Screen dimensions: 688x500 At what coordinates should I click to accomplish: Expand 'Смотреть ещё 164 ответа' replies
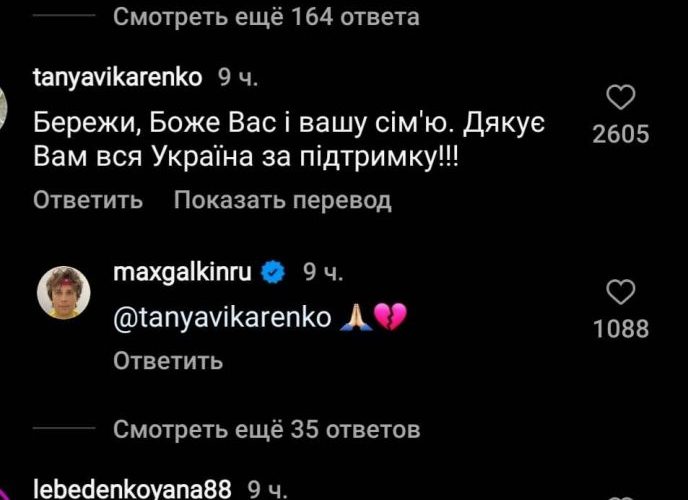[266, 17]
